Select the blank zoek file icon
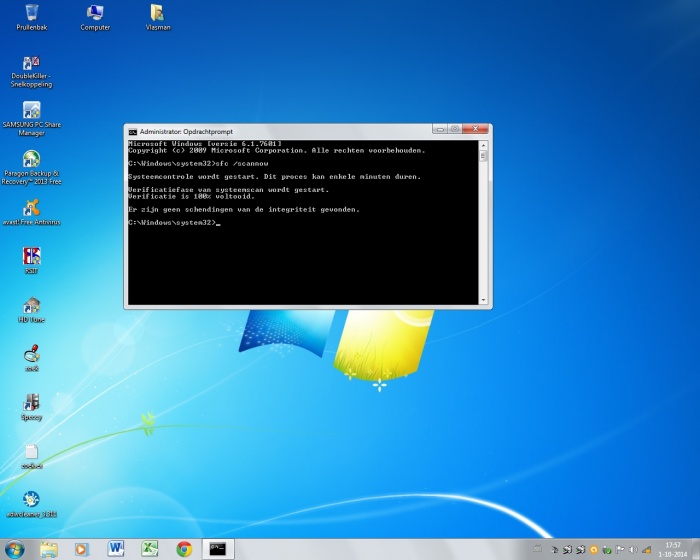 (31, 456)
